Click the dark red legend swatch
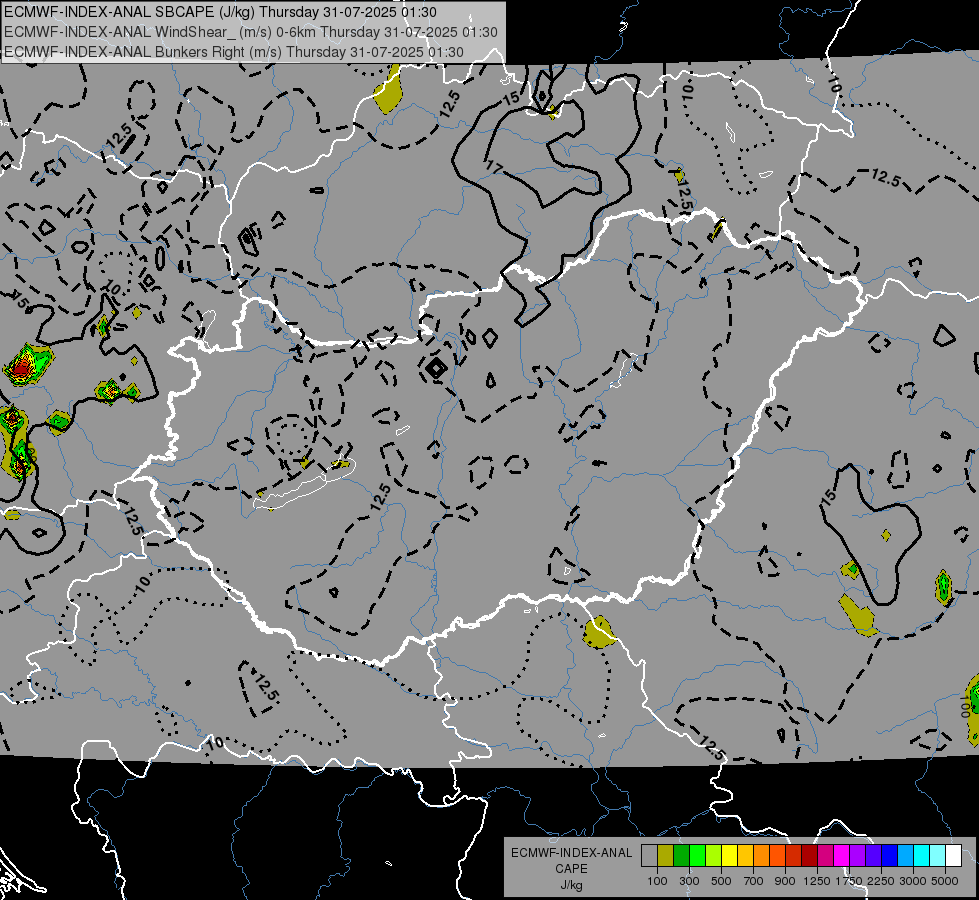The image size is (979, 900). coord(809,856)
